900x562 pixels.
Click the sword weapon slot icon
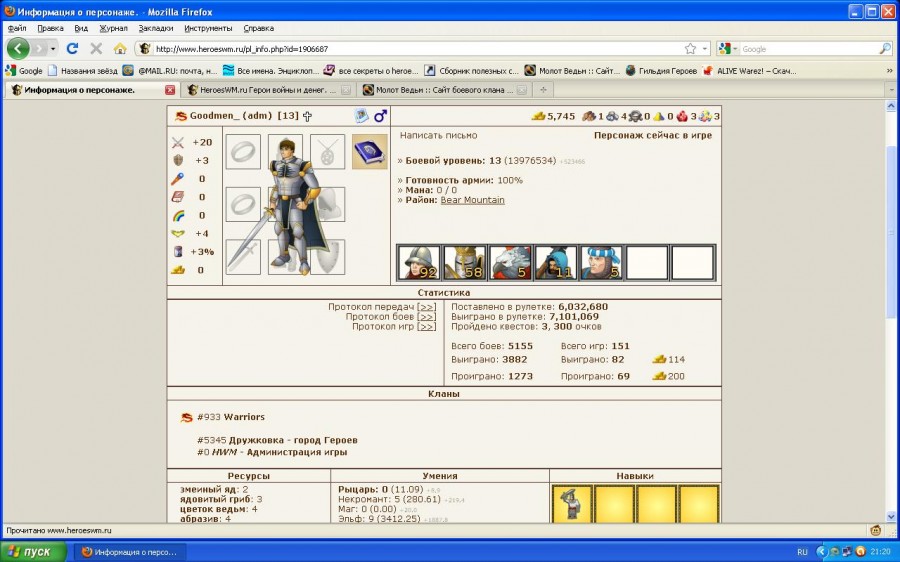point(243,257)
